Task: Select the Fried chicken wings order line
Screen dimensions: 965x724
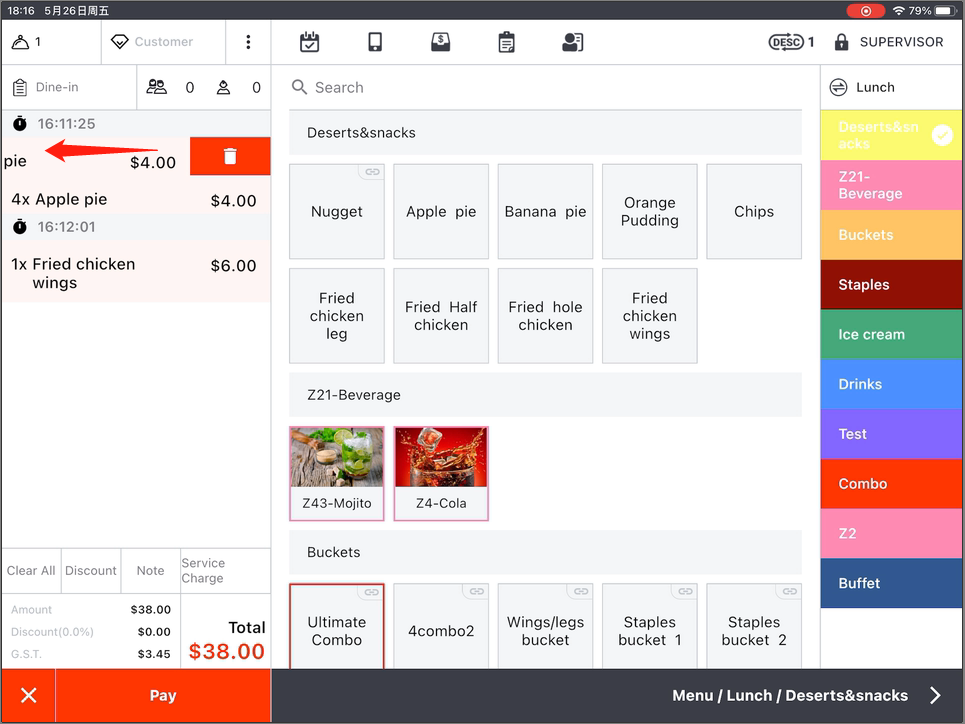Action: (136, 273)
